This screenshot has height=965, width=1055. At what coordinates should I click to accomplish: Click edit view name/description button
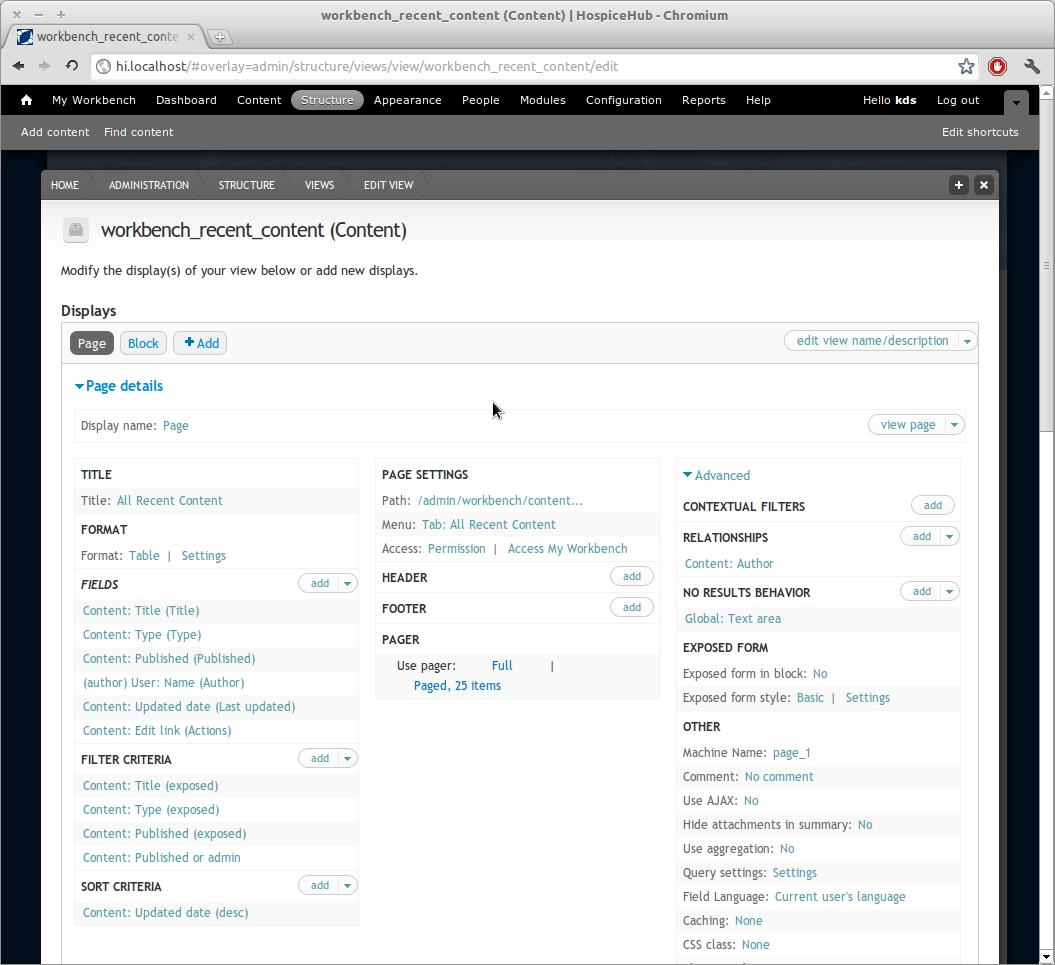[x=872, y=341]
